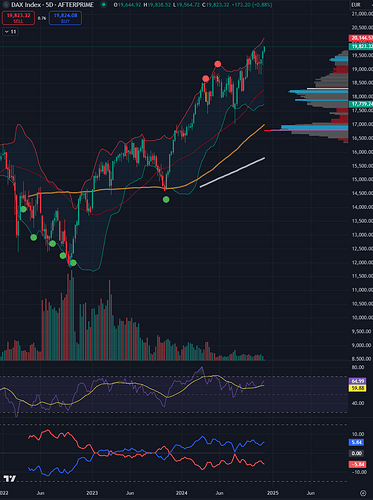Expand the collapsed indicators list showing 11
This screenshot has height=500, width=373.
coord(10,32)
